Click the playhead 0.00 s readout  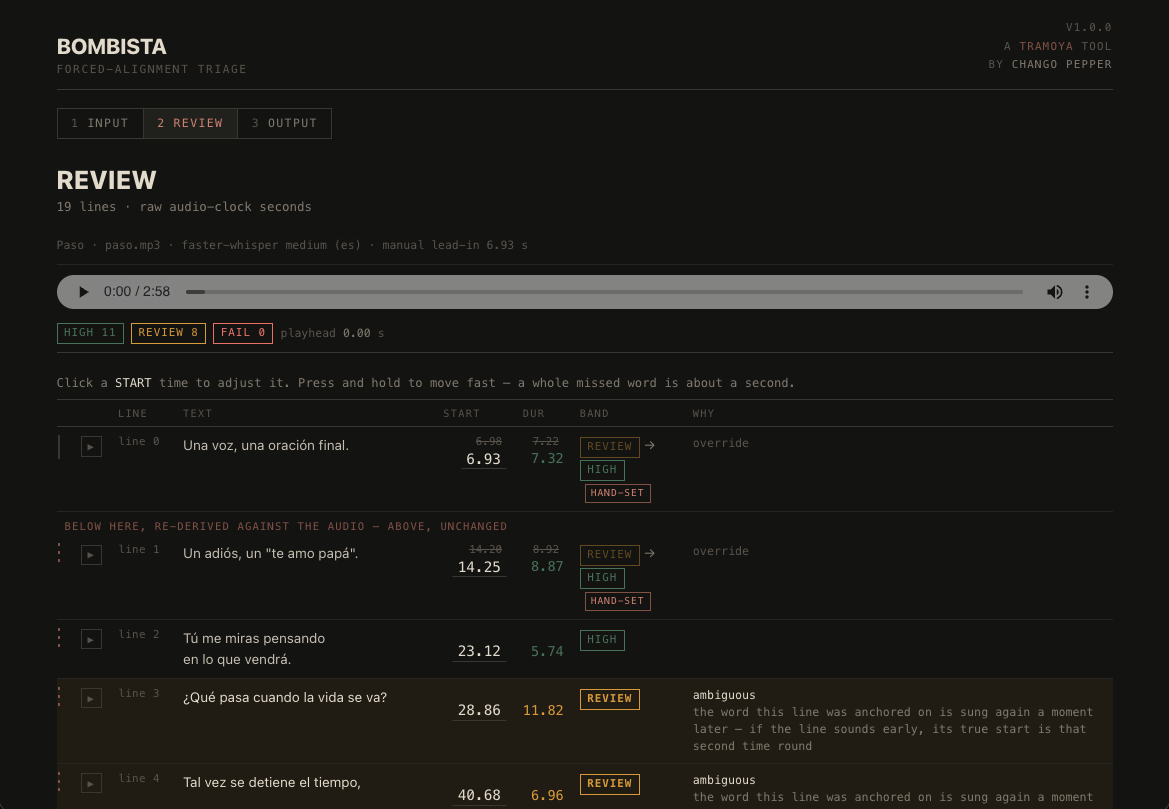tap(333, 333)
